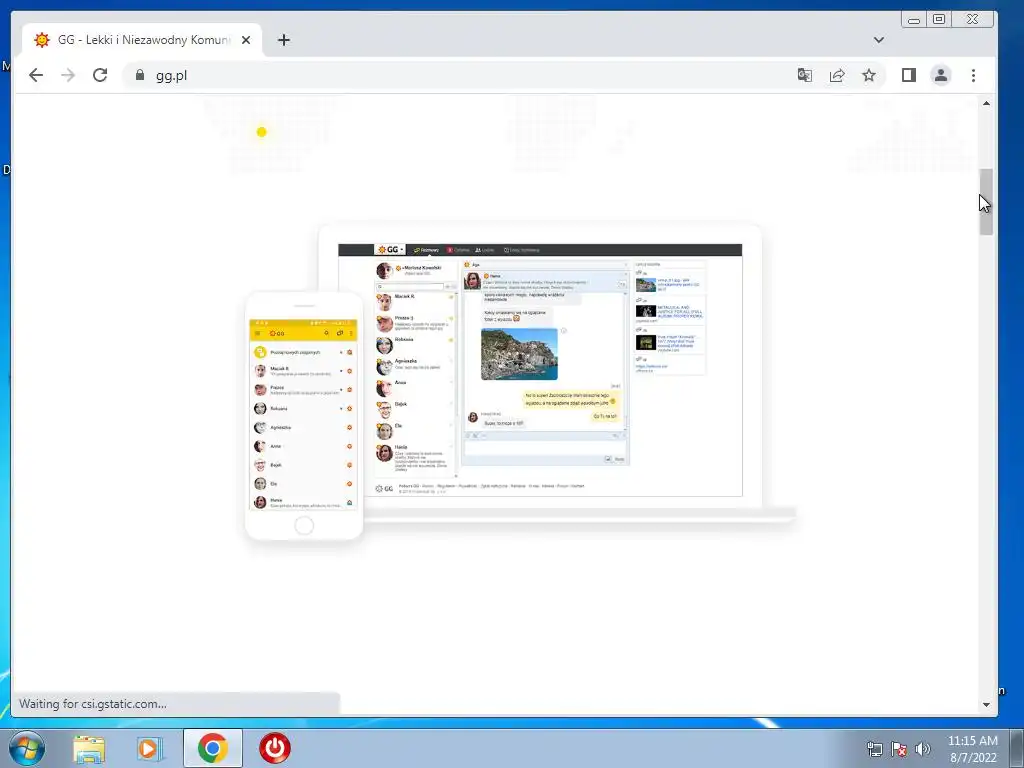
Task: Toggle the Chrome side panel
Action: click(908, 75)
